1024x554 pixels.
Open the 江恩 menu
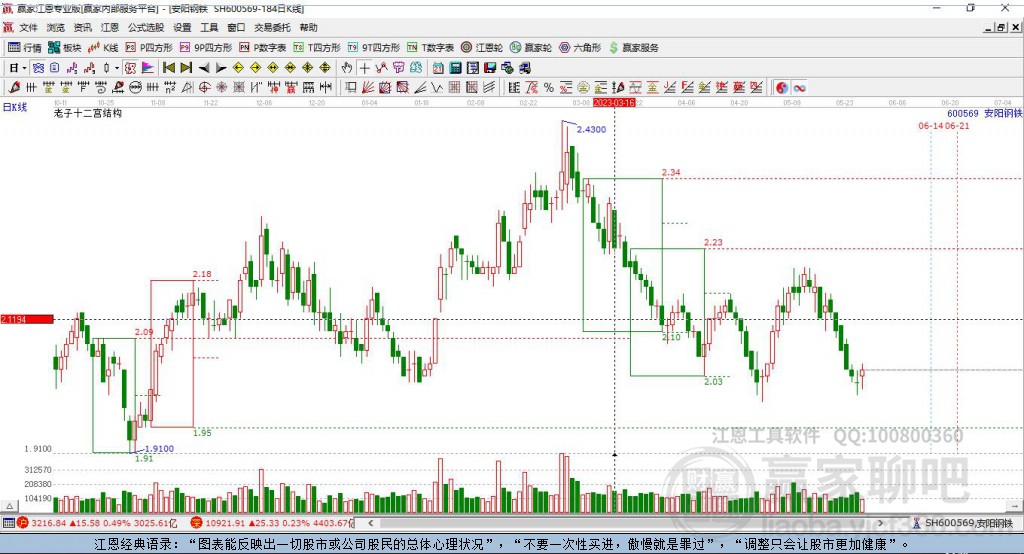coord(110,27)
